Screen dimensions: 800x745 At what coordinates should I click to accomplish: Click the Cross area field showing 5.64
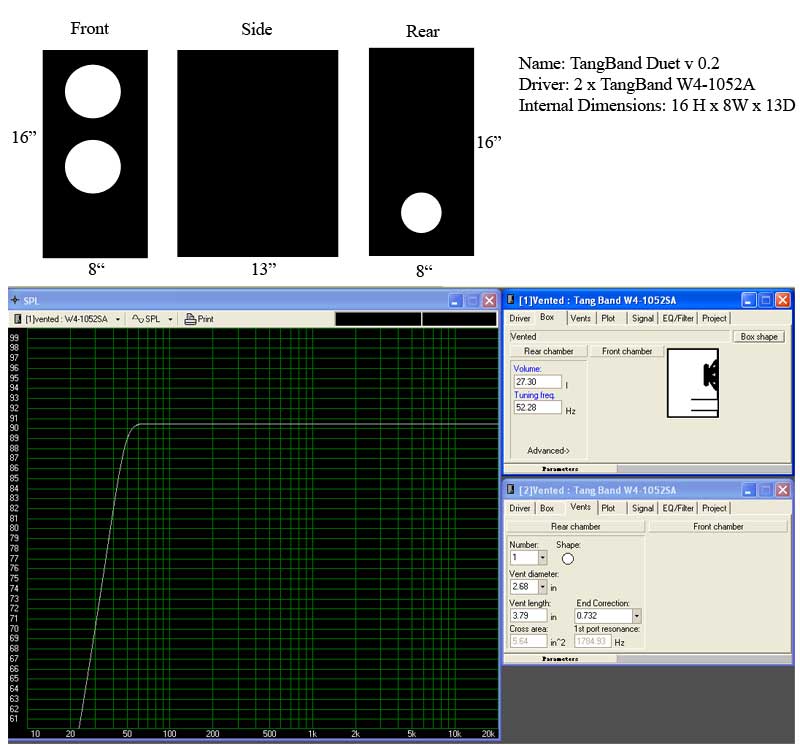(x=528, y=641)
